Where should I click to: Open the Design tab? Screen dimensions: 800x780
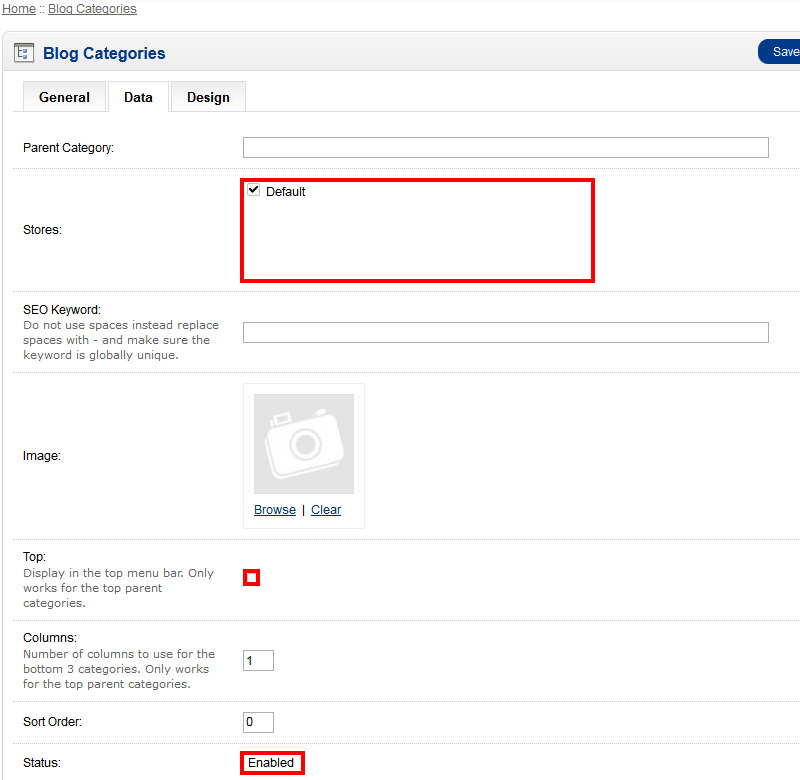(208, 97)
